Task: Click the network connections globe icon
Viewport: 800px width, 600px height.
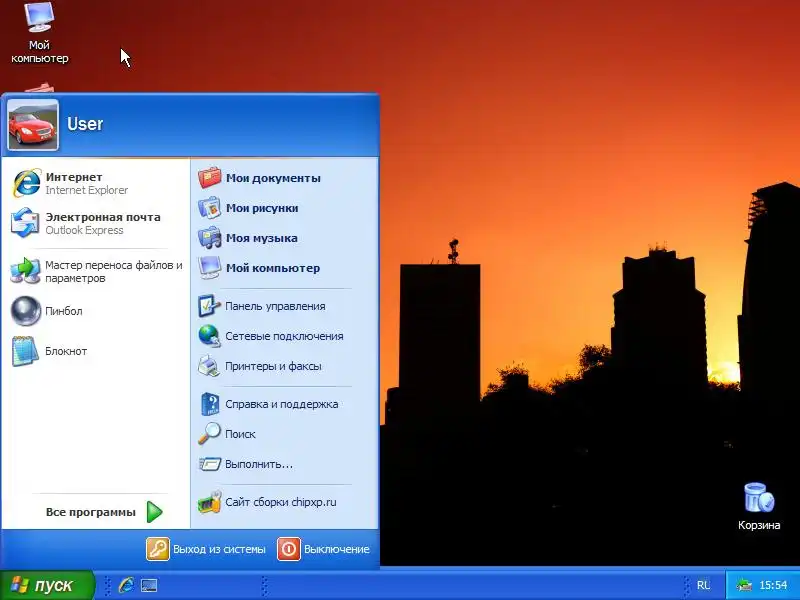Action: (209, 336)
